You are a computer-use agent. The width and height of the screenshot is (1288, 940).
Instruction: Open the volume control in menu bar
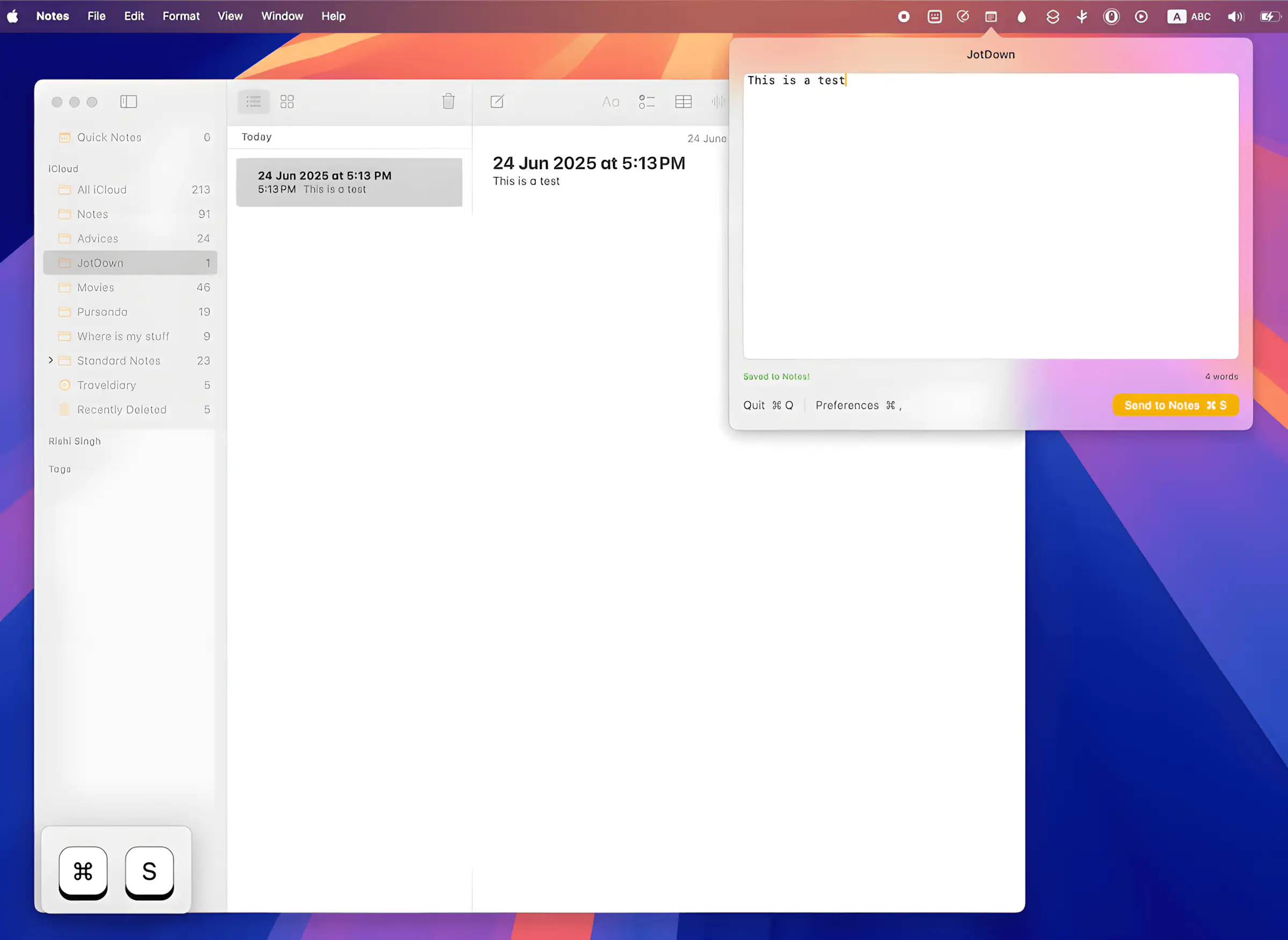(x=1234, y=17)
